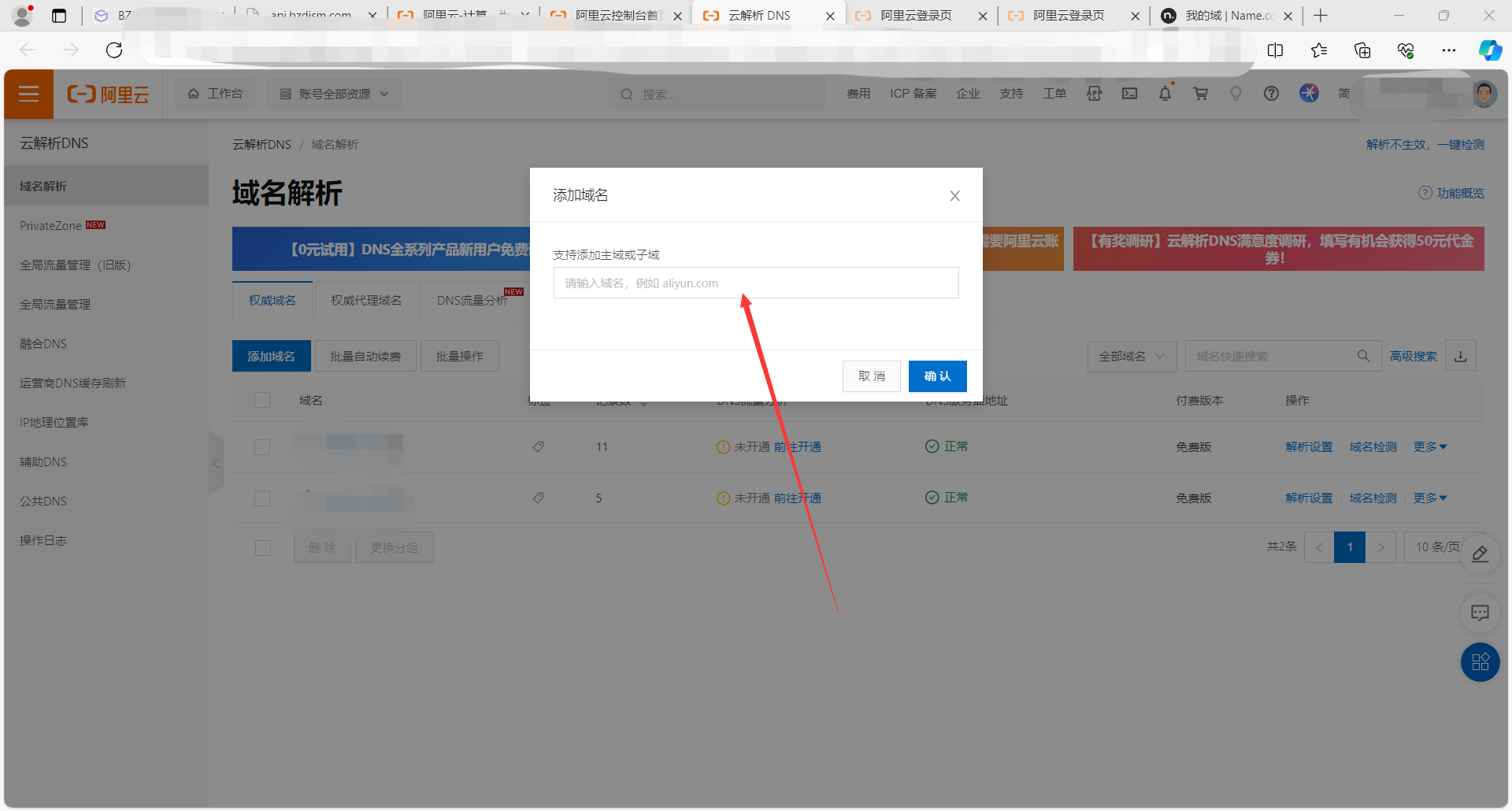
Task: Click the domain name input field in dialog
Action: point(756,283)
